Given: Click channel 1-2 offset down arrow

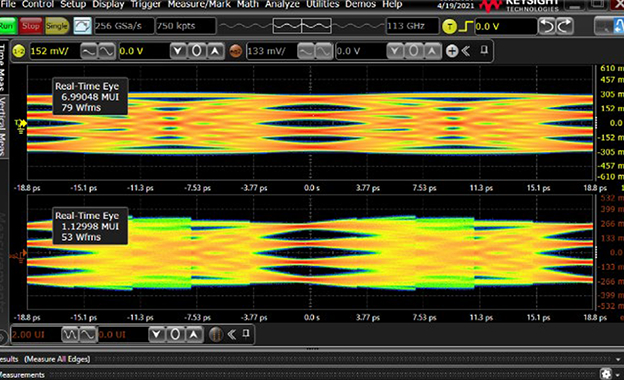Looking at the screenshot, I should click(x=178, y=51).
